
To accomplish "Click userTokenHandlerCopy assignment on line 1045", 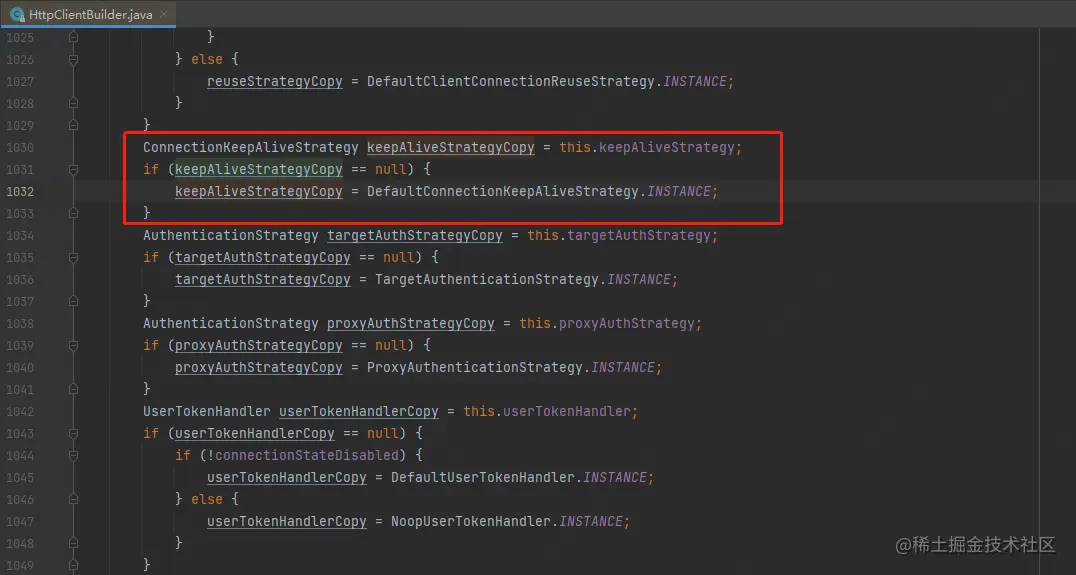I will point(287,476).
